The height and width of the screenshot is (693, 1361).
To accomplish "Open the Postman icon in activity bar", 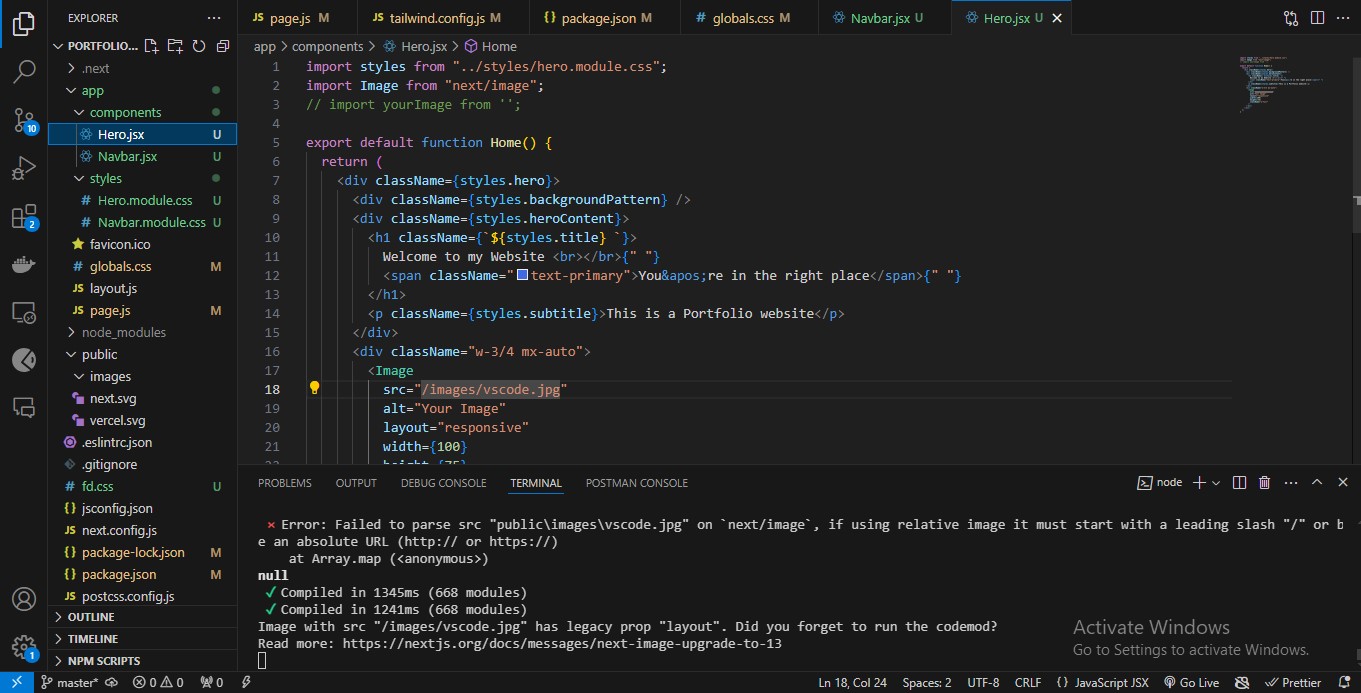I will [24, 360].
